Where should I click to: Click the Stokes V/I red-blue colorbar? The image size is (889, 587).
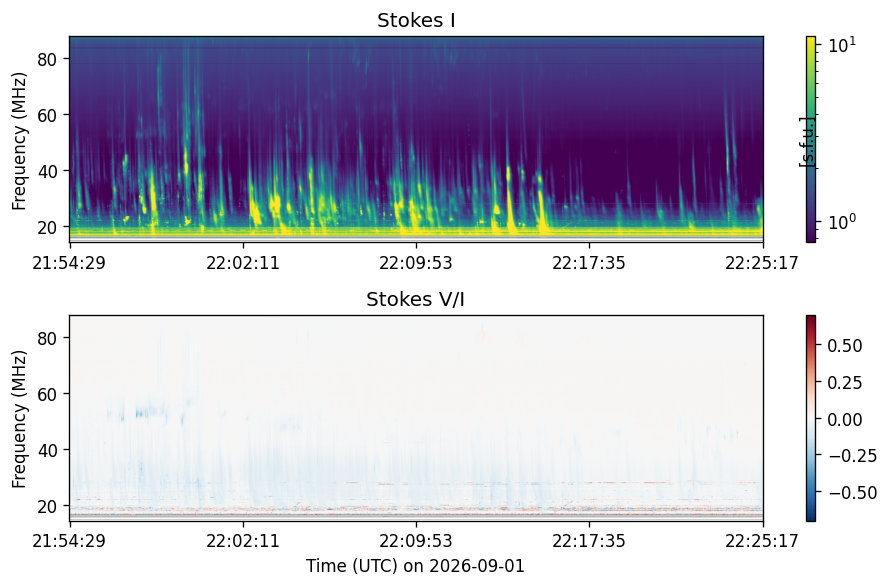(811, 418)
